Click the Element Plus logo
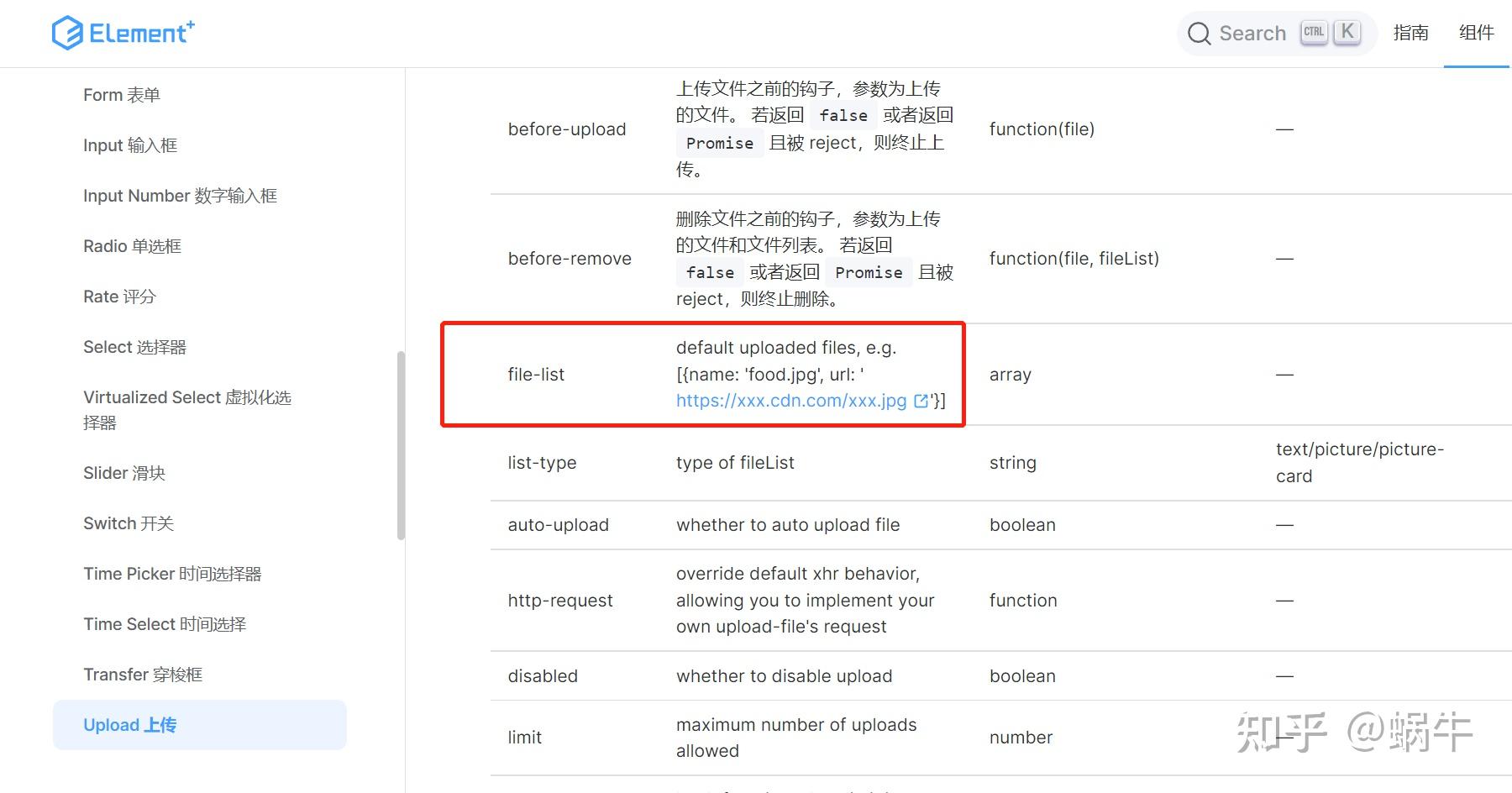The height and width of the screenshot is (793, 1512). pyautogui.click(x=123, y=33)
